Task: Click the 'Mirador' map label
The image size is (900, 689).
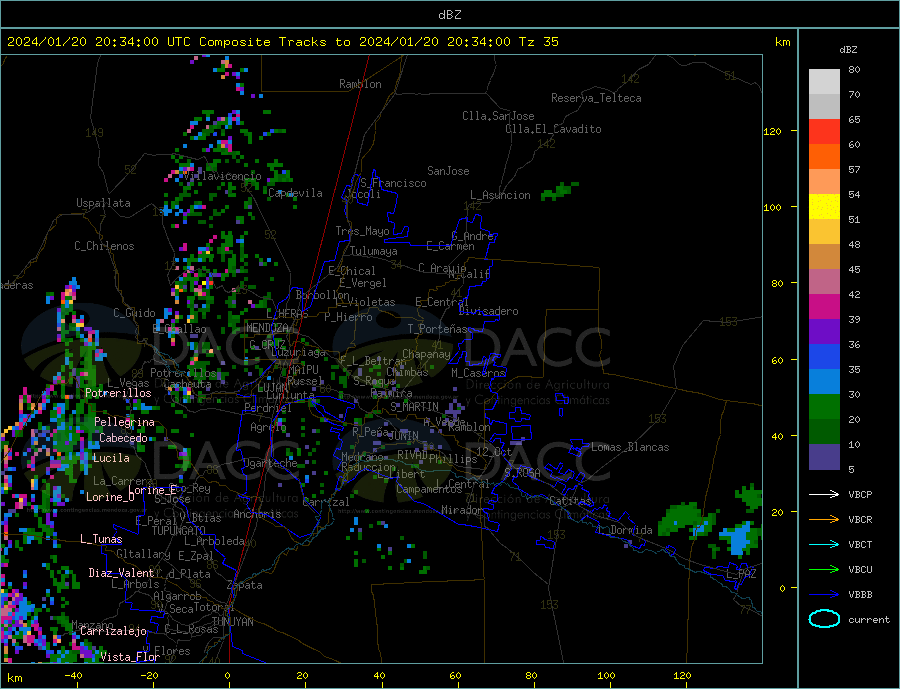Action: 462,510
